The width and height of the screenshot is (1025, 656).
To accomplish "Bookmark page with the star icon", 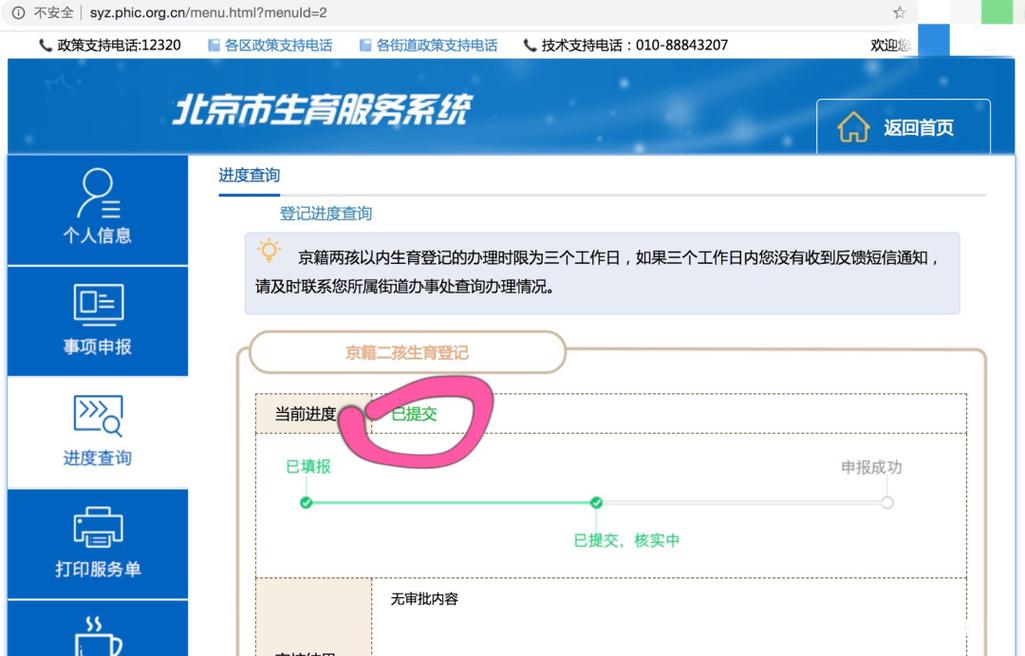I will pyautogui.click(x=899, y=12).
